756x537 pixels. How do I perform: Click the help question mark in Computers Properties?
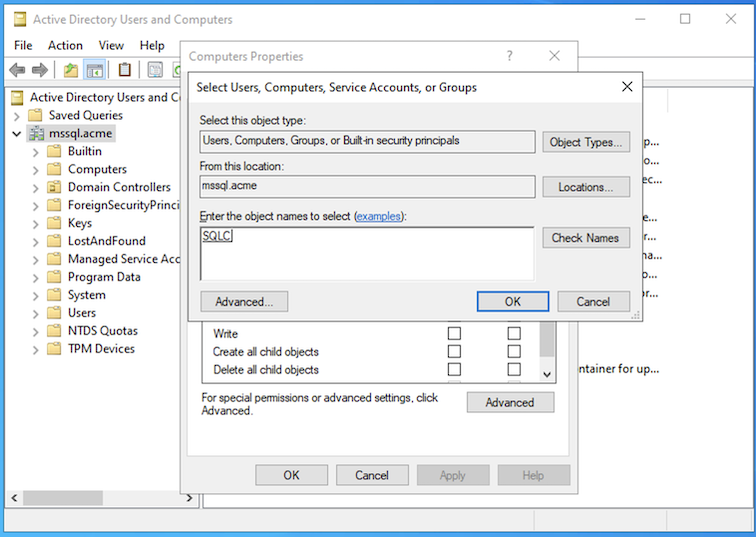coord(510,56)
